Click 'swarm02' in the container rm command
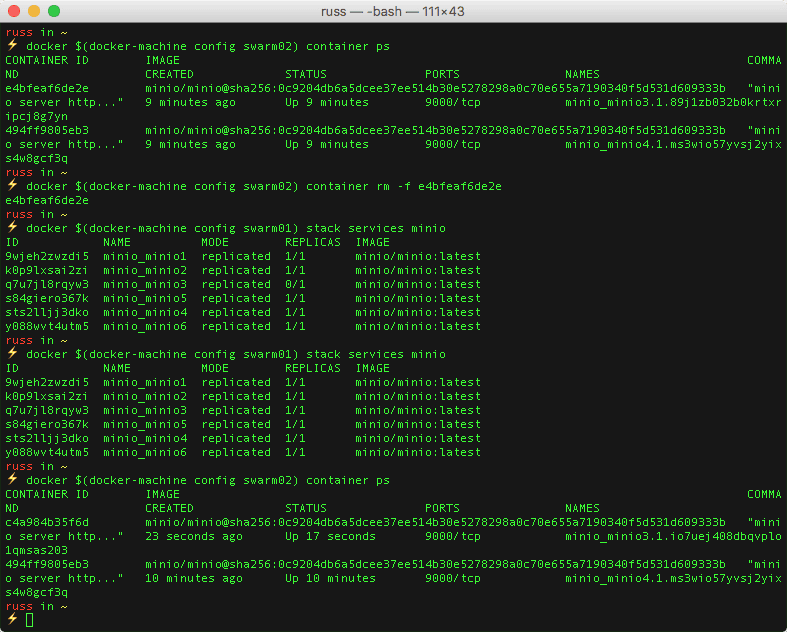The image size is (787, 632). (264, 186)
